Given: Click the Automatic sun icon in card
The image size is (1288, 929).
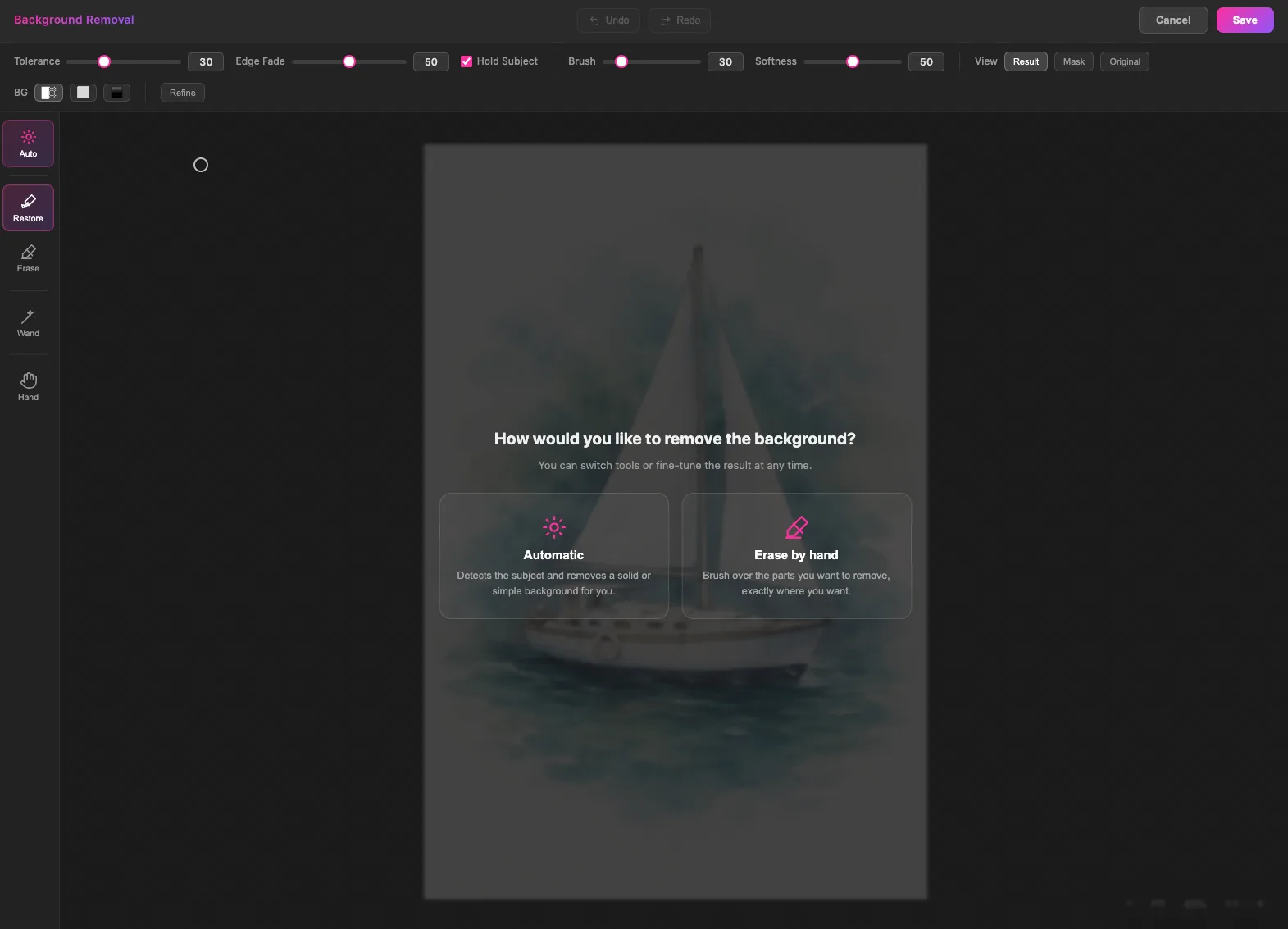Looking at the screenshot, I should tap(554, 527).
